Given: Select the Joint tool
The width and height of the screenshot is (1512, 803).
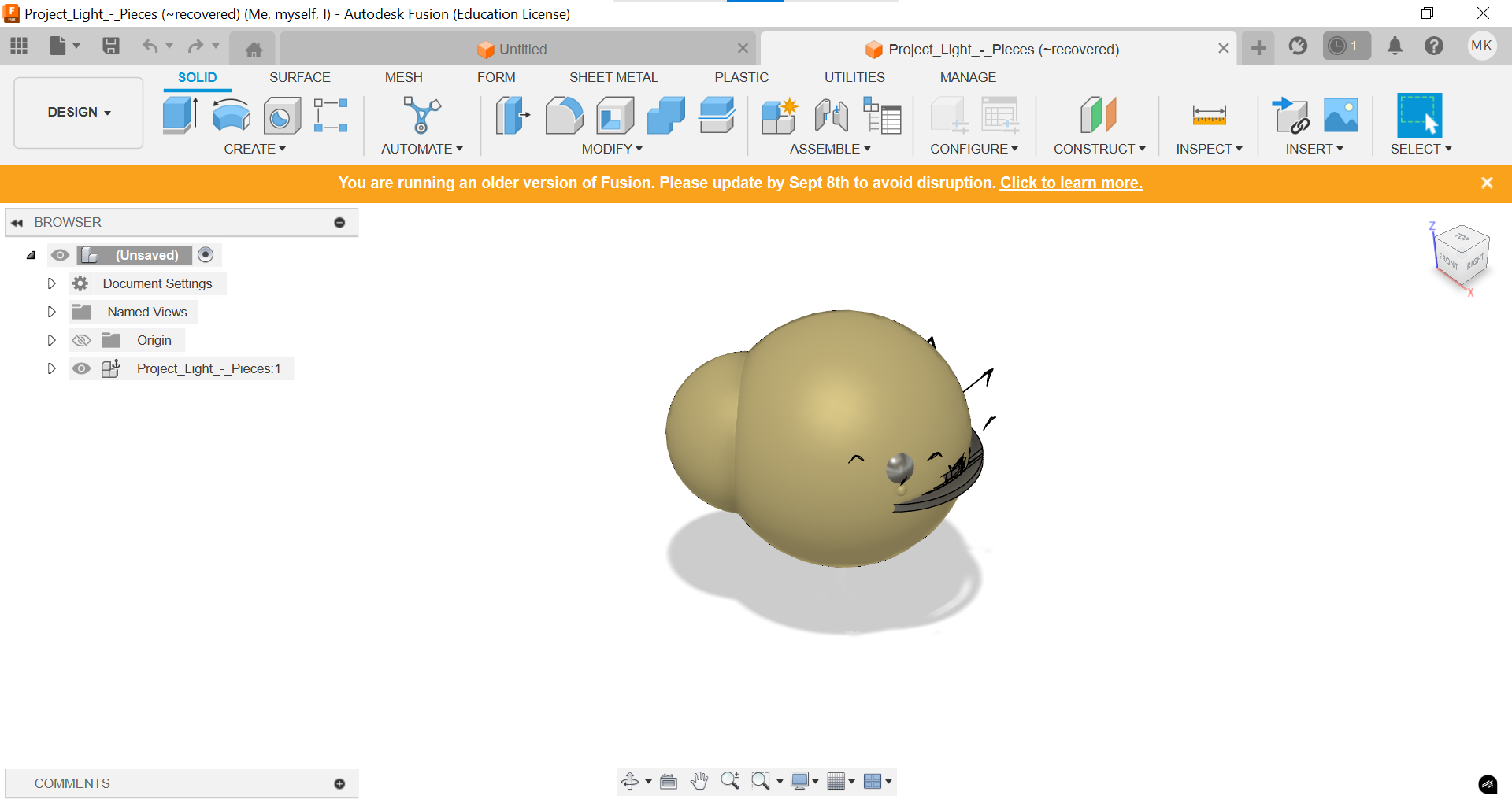Looking at the screenshot, I should (832, 115).
